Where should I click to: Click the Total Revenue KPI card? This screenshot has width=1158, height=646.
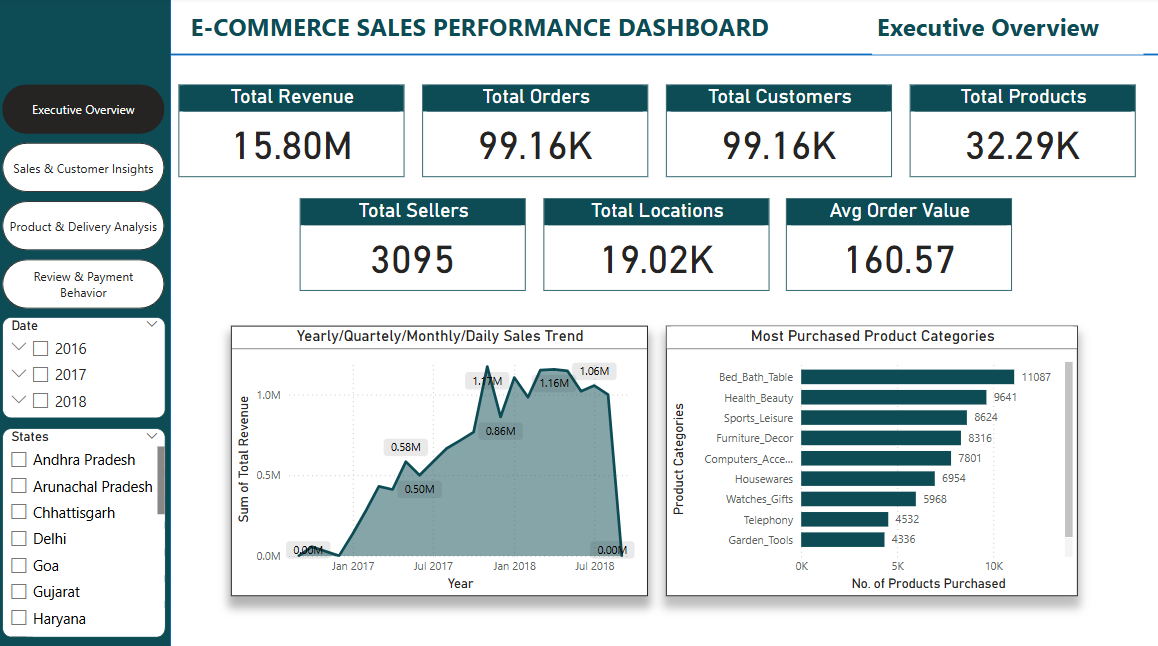pyautogui.click(x=290, y=130)
